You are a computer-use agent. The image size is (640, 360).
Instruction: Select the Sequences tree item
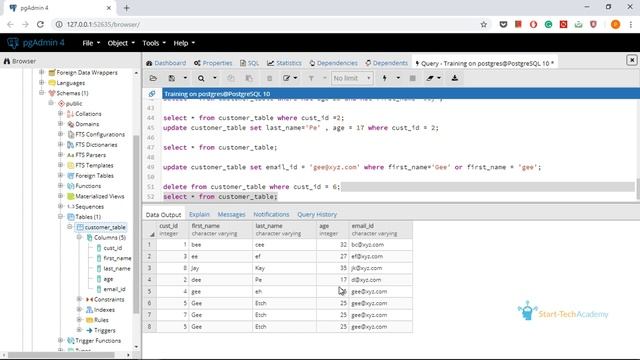pyautogui.click(x=89, y=207)
